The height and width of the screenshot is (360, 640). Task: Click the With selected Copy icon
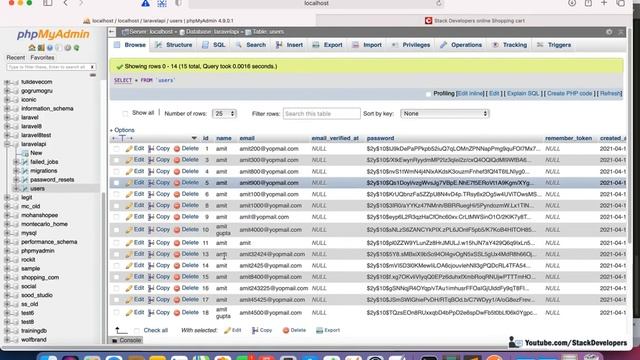point(255,330)
